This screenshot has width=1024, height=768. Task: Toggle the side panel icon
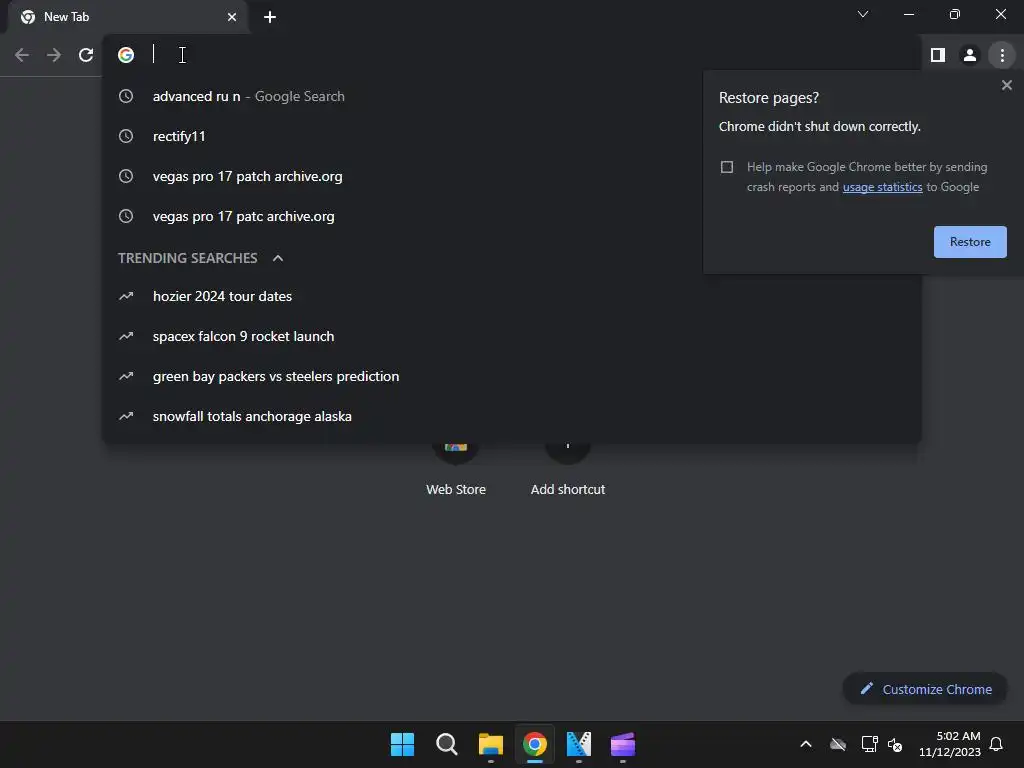pos(938,55)
